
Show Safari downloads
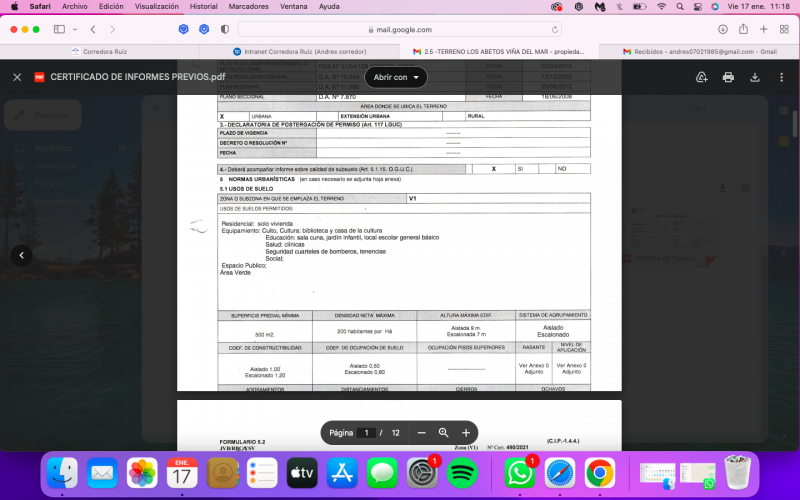pyautogui.click(x=723, y=29)
